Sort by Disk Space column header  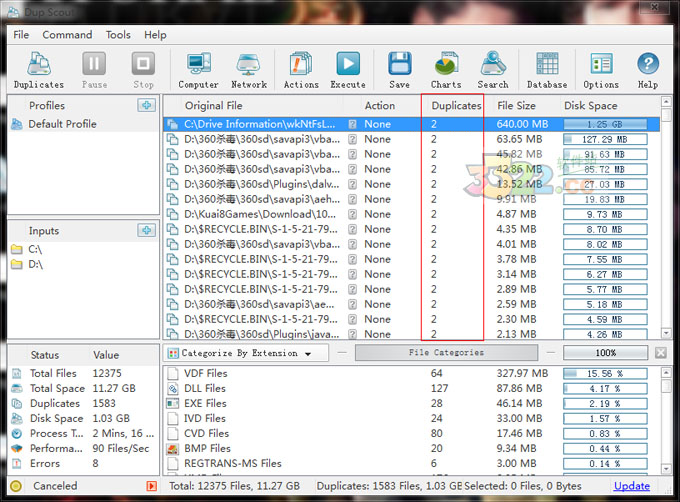[x=591, y=106]
